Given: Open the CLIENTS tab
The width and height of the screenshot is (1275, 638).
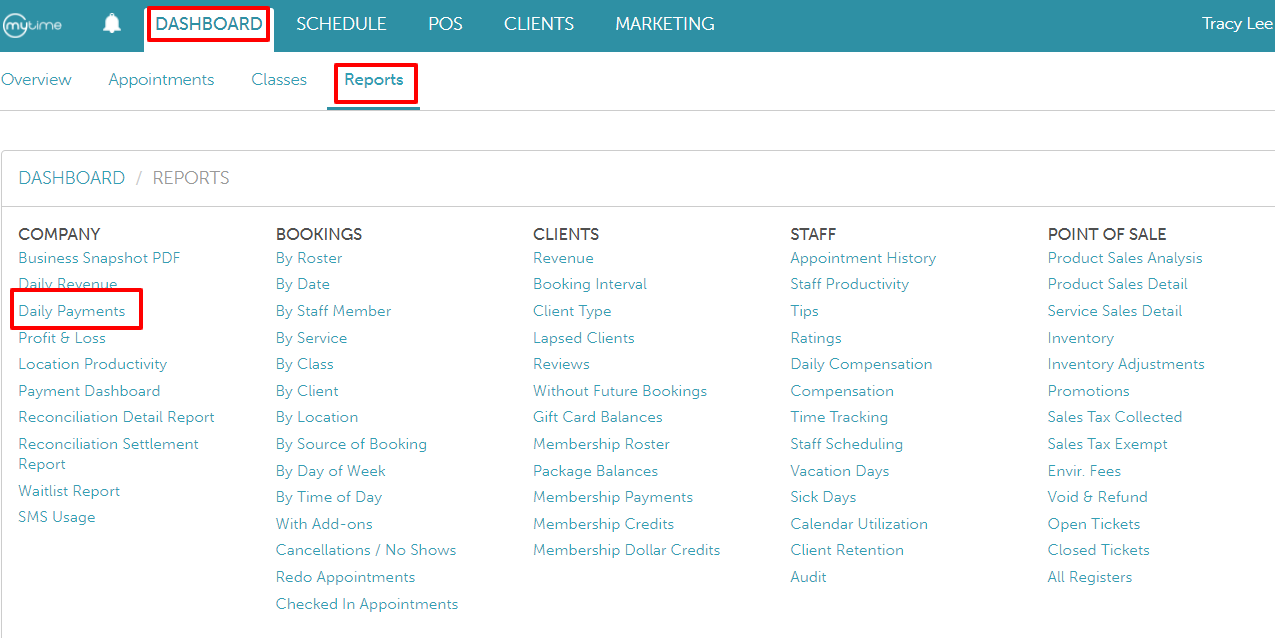Looking at the screenshot, I should [x=539, y=24].
